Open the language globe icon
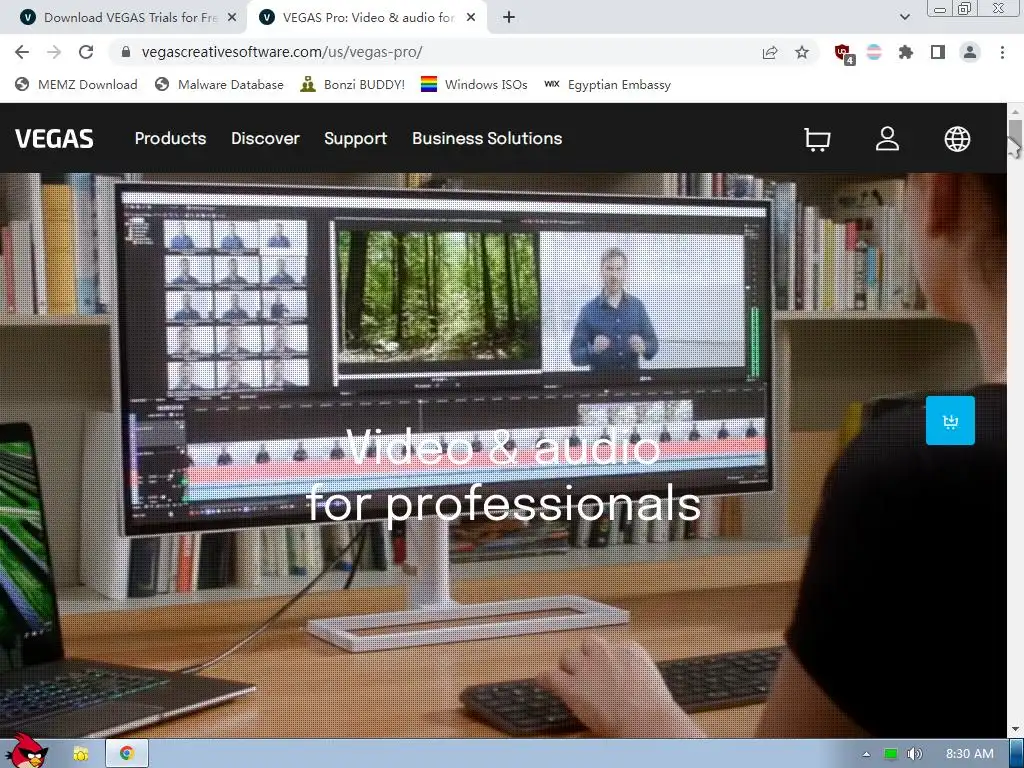Screen dimensions: 1024x768 tap(957, 139)
